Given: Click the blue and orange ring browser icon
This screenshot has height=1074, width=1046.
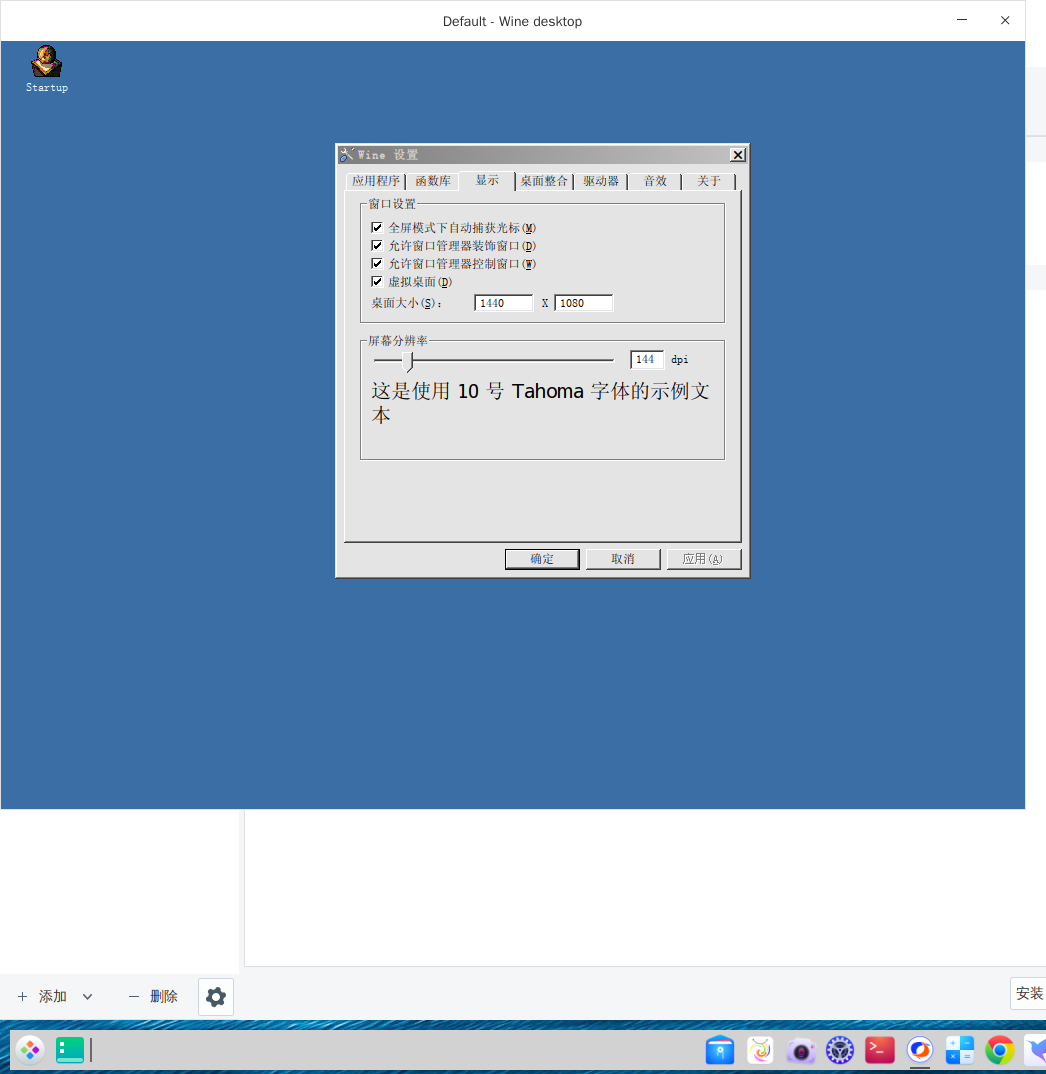Looking at the screenshot, I should 920,1050.
